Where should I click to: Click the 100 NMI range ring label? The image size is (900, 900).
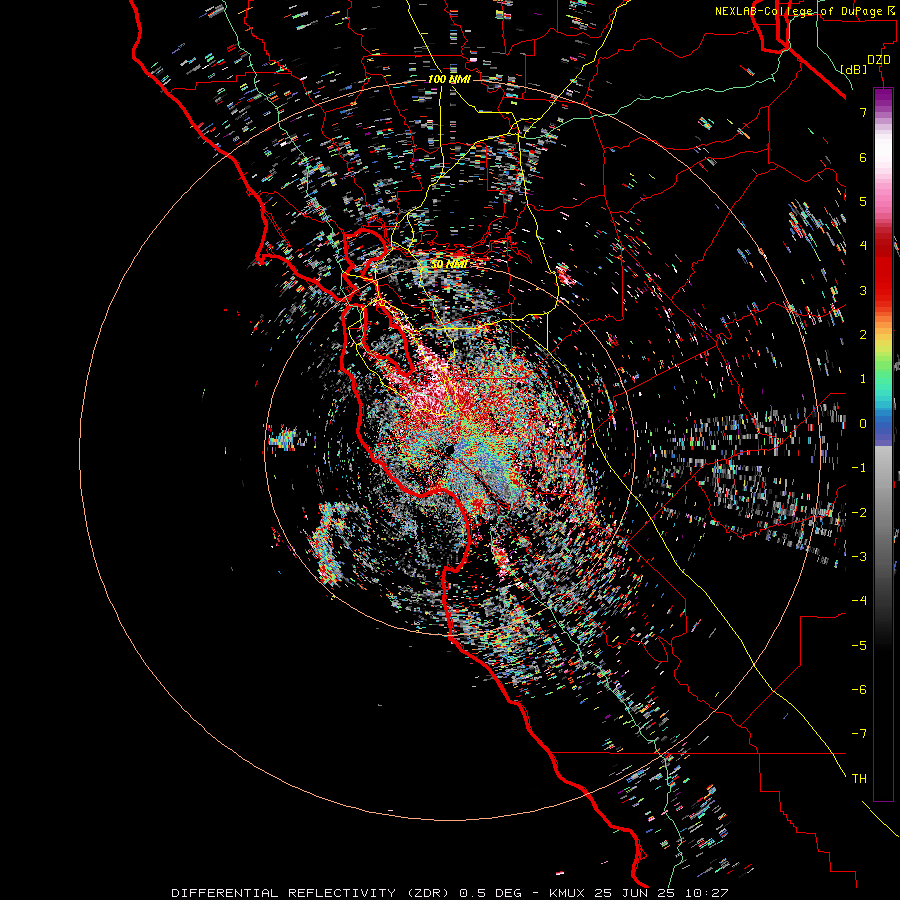449,79
